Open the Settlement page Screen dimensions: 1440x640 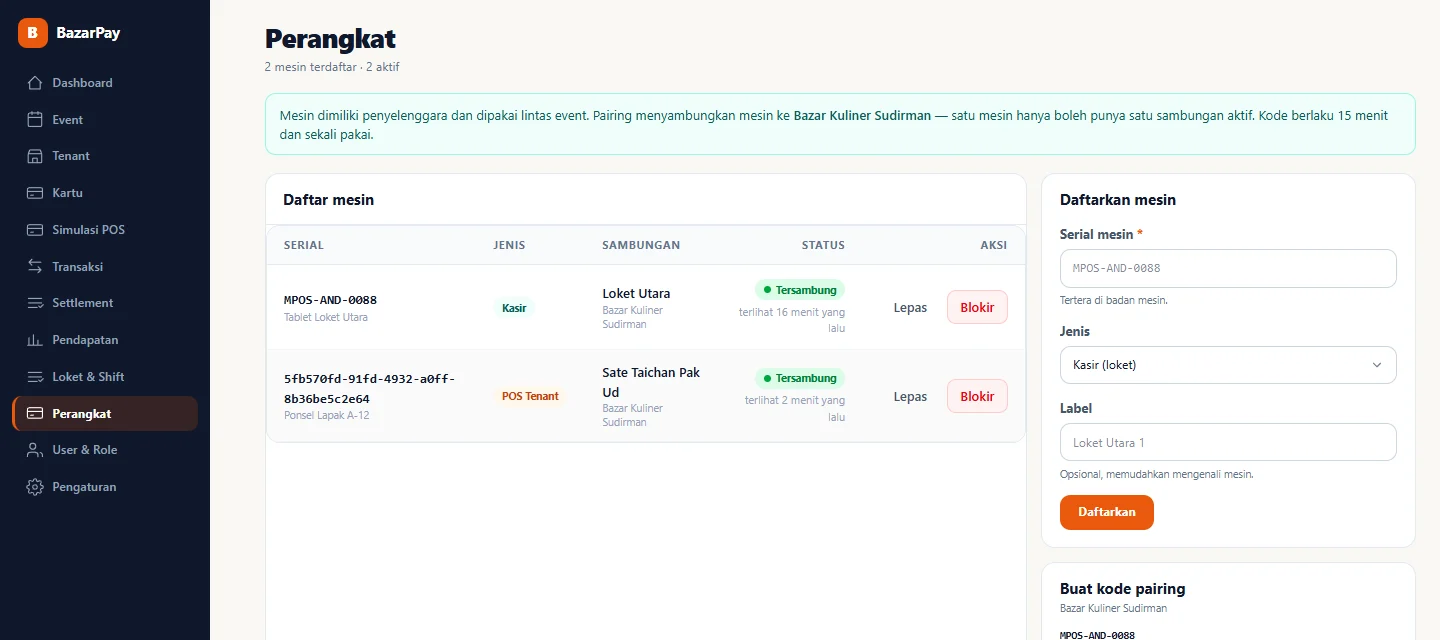[x=105, y=303]
